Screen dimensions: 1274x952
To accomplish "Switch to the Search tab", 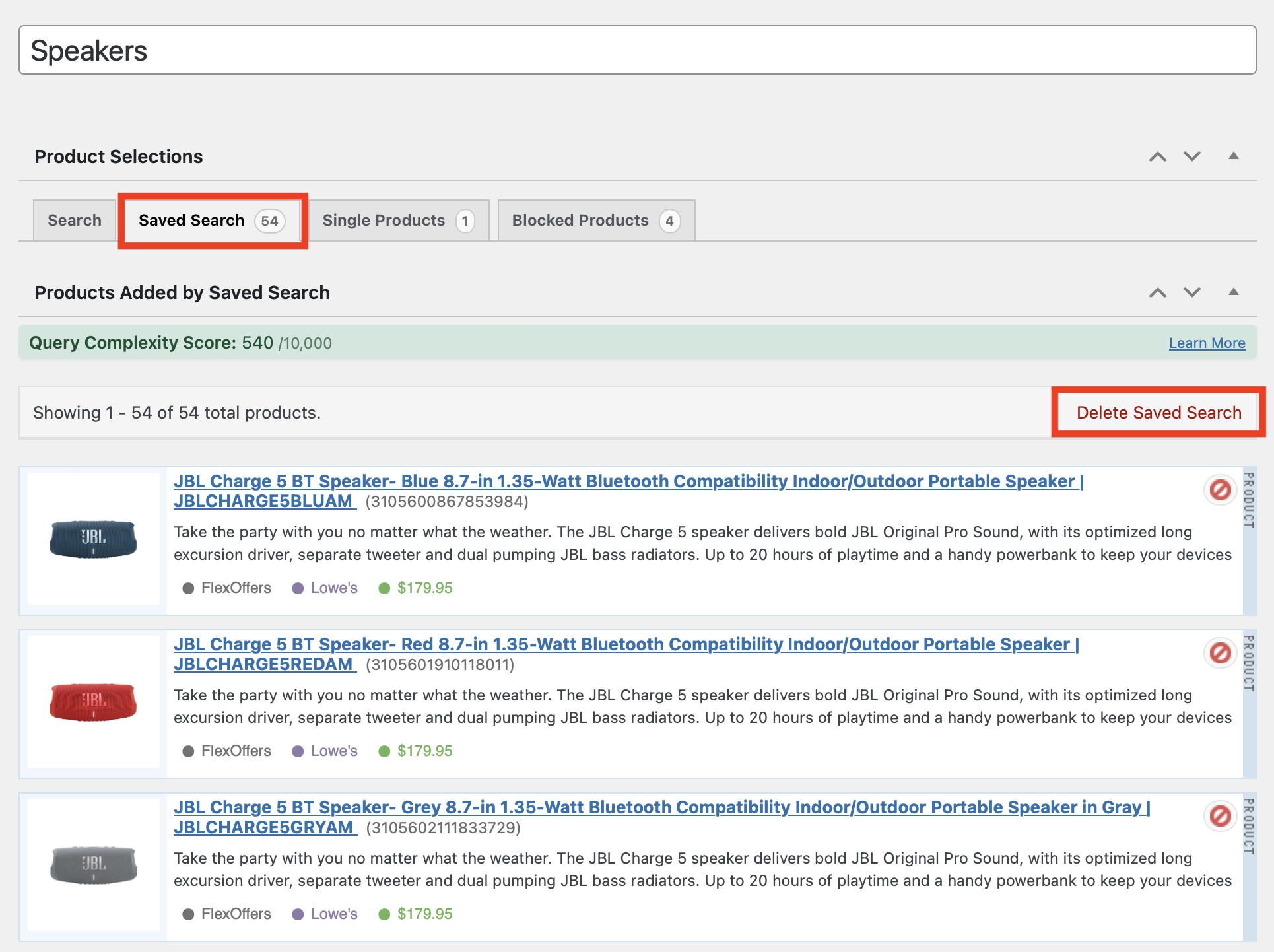I will [75, 221].
